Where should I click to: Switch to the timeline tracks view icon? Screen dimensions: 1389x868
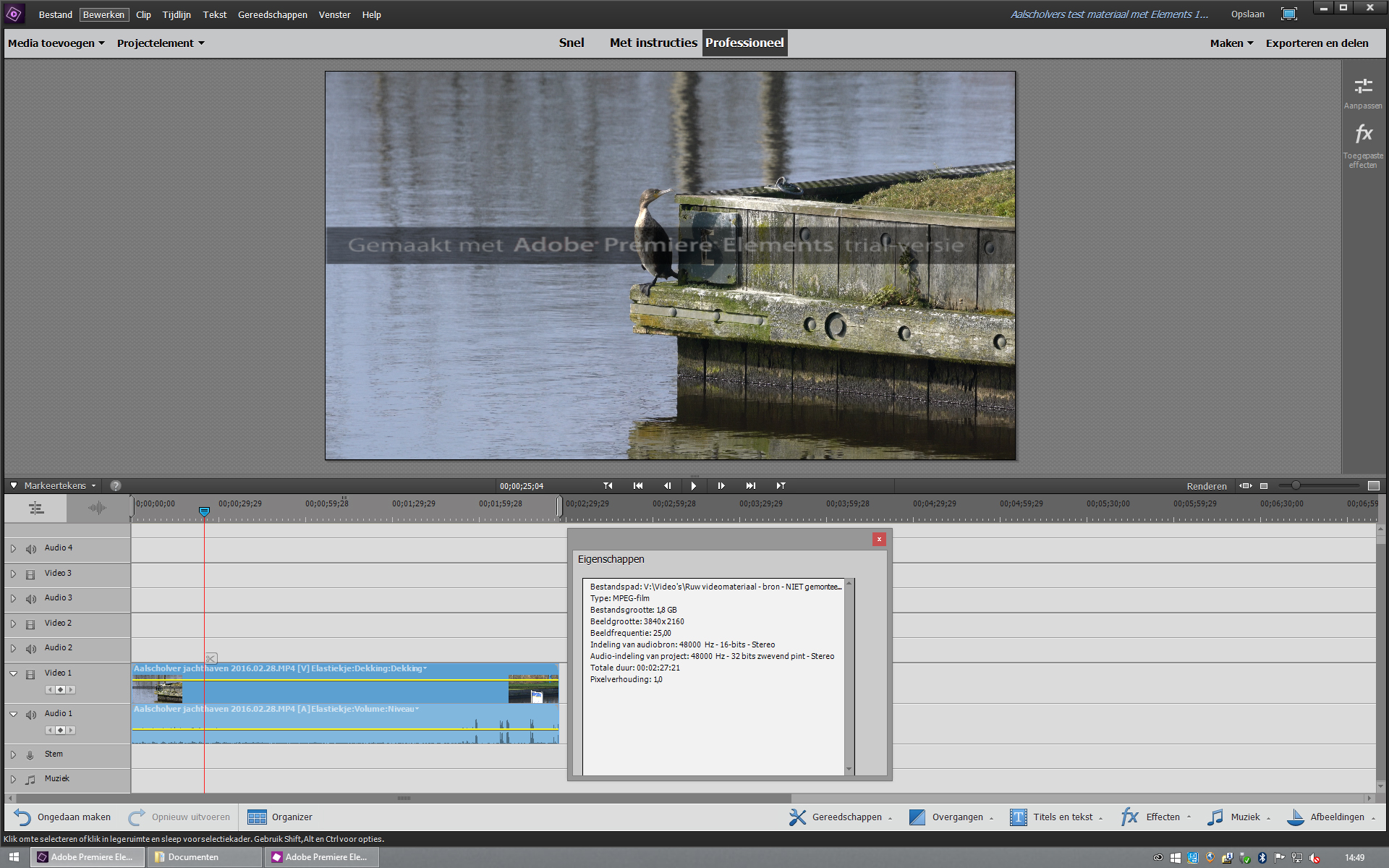tap(36, 509)
